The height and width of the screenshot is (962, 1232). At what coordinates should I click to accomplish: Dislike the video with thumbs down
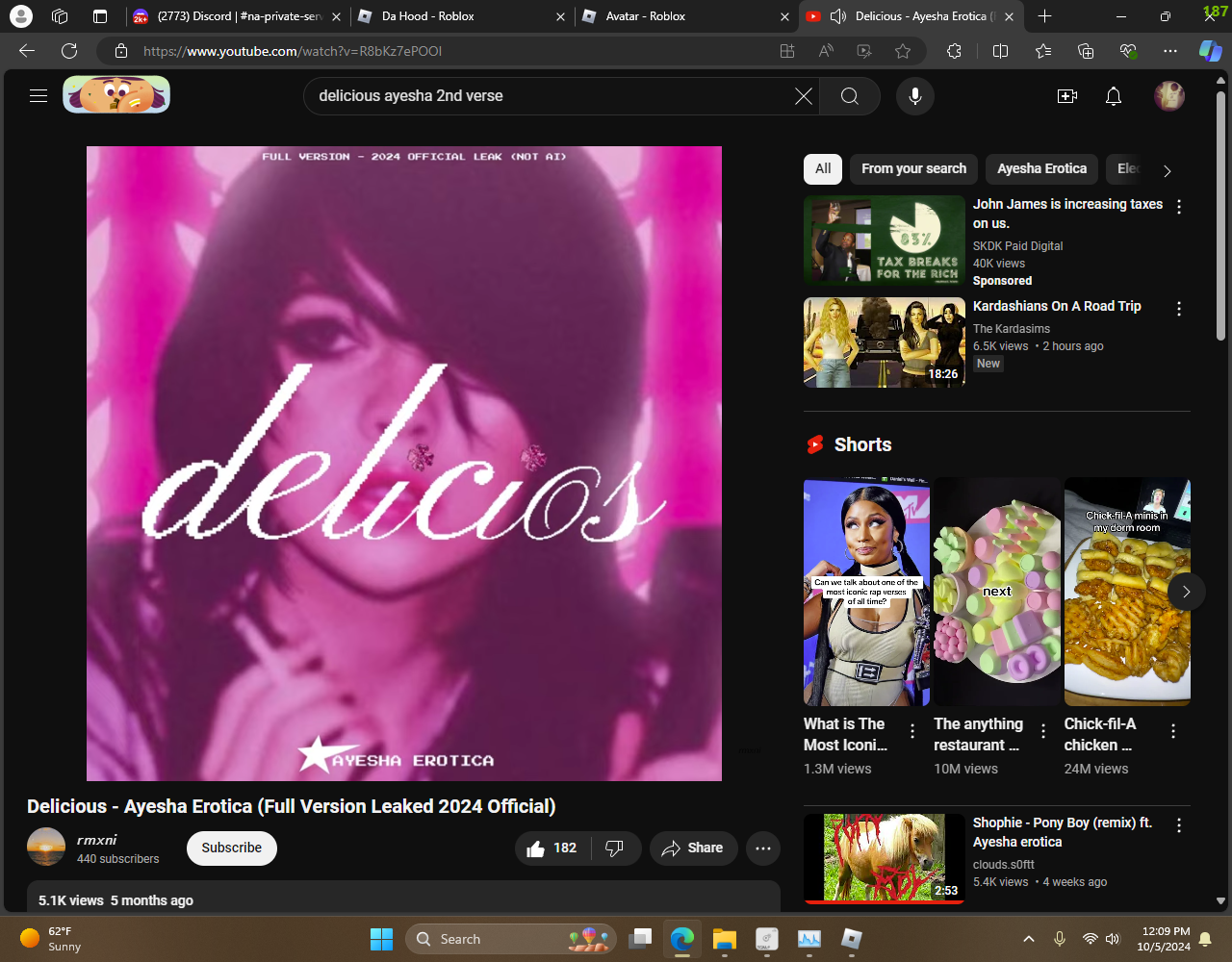pos(616,848)
